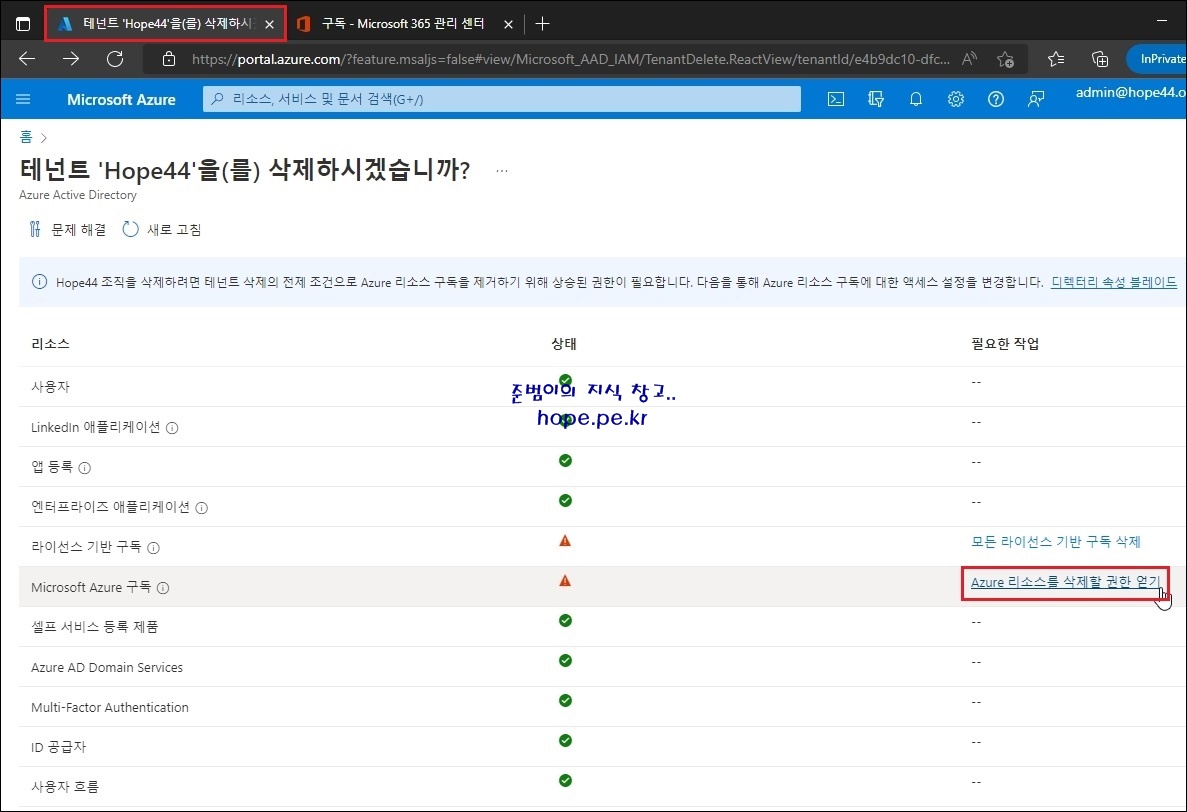Close the Microsoft 365 관리 센터 tab
This screenshot has width=1187, height=812.
[x=508, y=24]
